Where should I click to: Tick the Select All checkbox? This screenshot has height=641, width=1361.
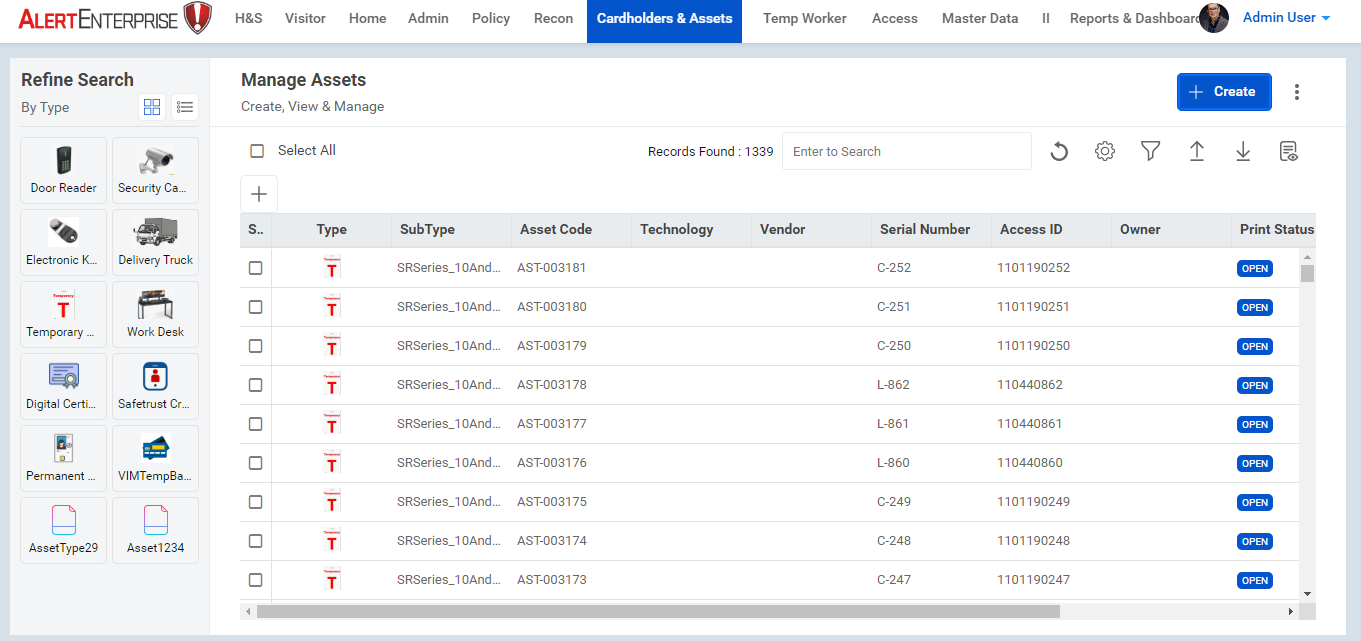pyautogui.click(x=257, y=151)
